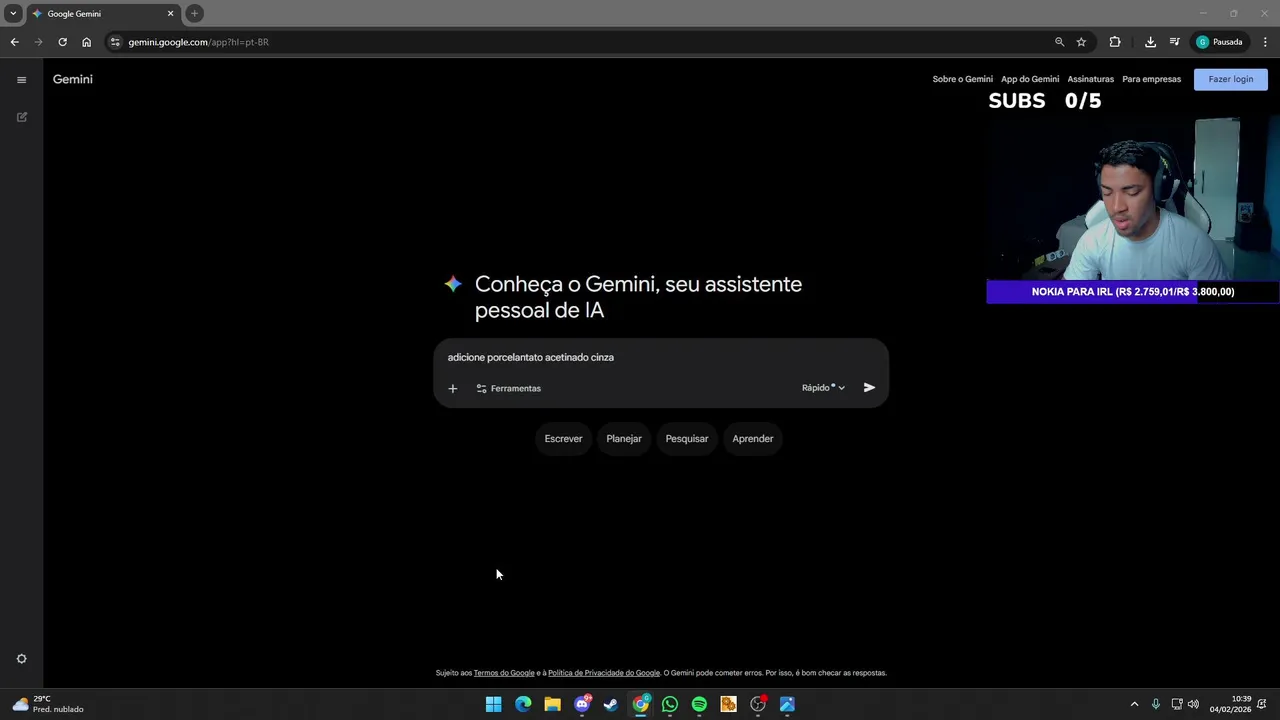
Task: Open Sobre o Gemini link
Action: pos(962,79)
